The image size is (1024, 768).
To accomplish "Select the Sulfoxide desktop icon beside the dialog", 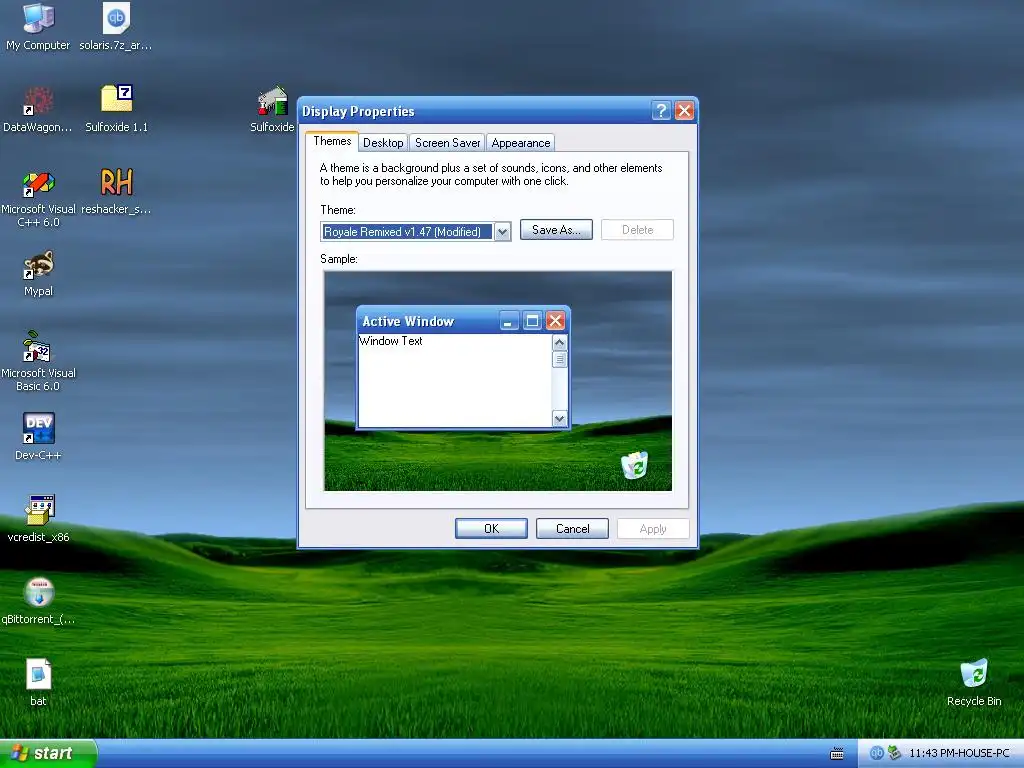I will click(272, 108).
